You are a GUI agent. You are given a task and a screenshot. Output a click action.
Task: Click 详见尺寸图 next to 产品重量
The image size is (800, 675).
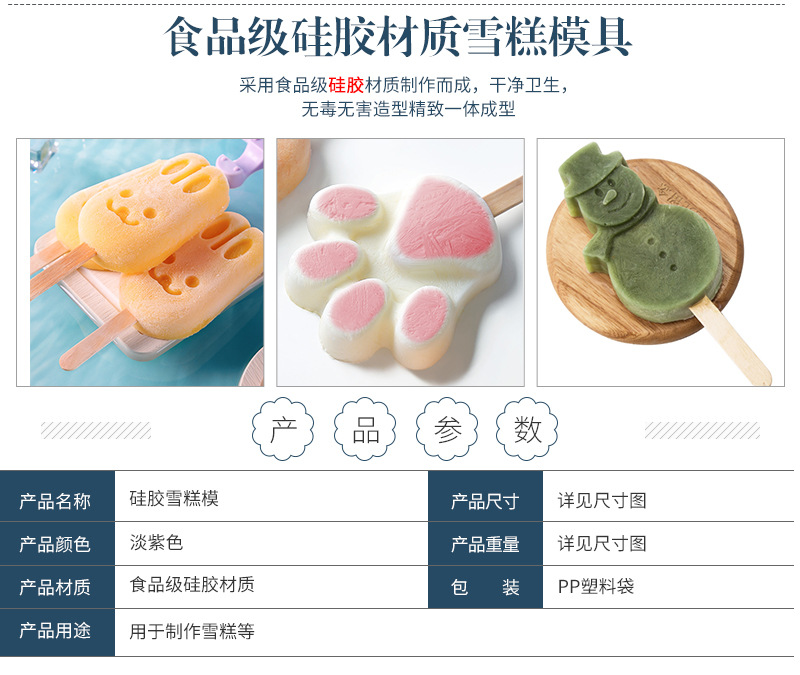pyautogui.click(x=602, y=544)
